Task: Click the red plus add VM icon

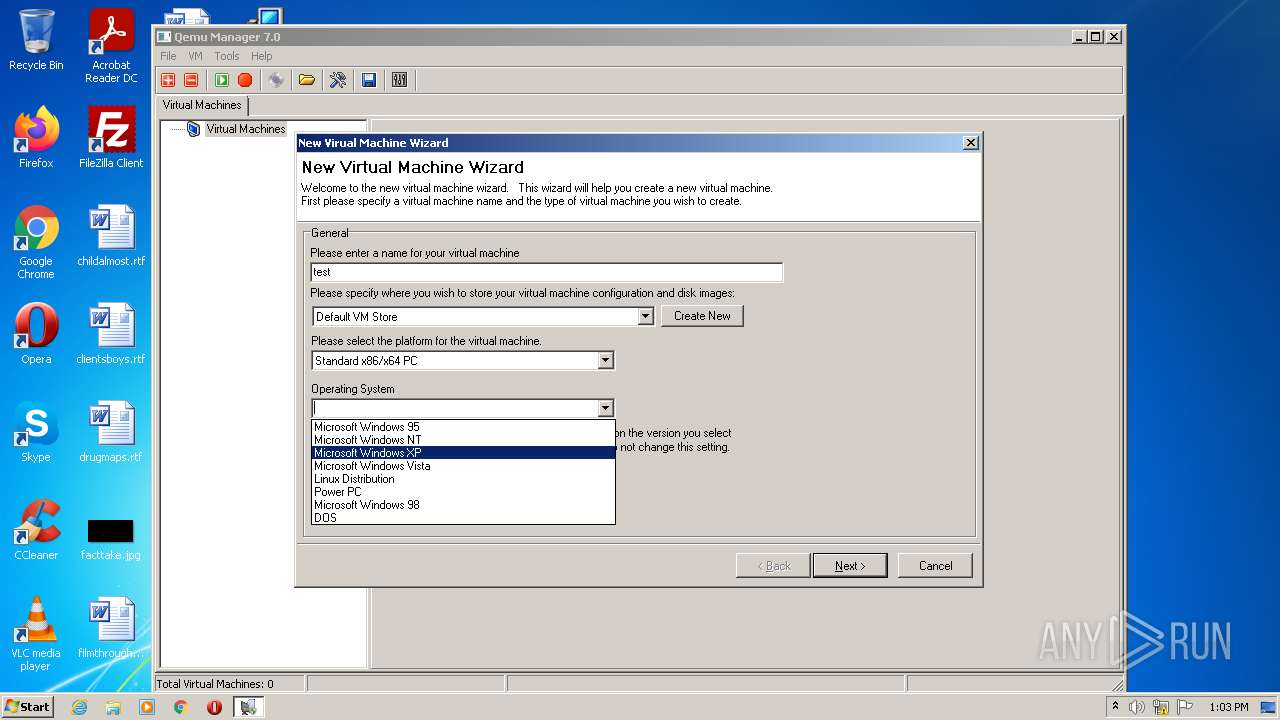Action: pyautogui.click(x=168, y=80)
